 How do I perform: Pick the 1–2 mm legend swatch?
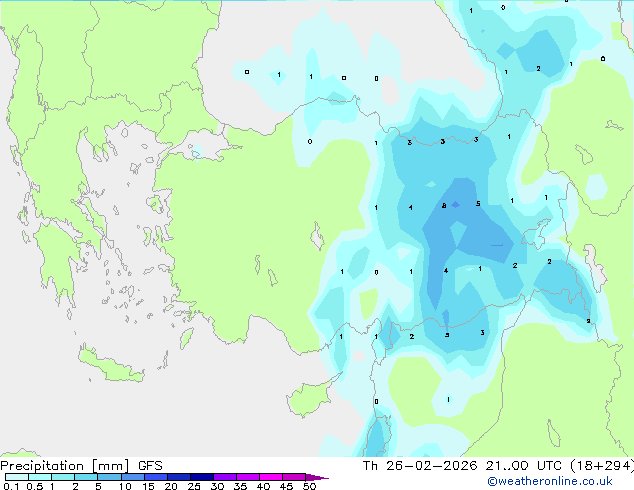click(x=63, y=477)
